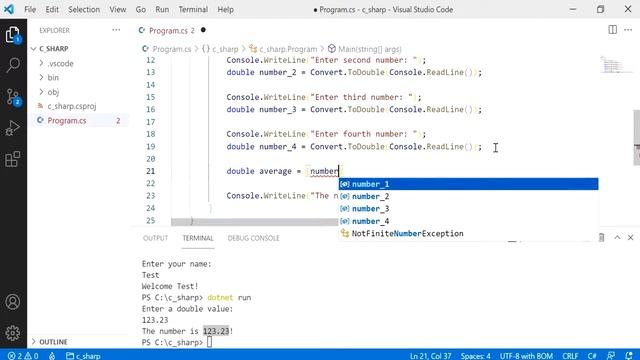640x360 pixels.
Task: Click C# language mode in status bar
Action: click(x=592, y=356)
